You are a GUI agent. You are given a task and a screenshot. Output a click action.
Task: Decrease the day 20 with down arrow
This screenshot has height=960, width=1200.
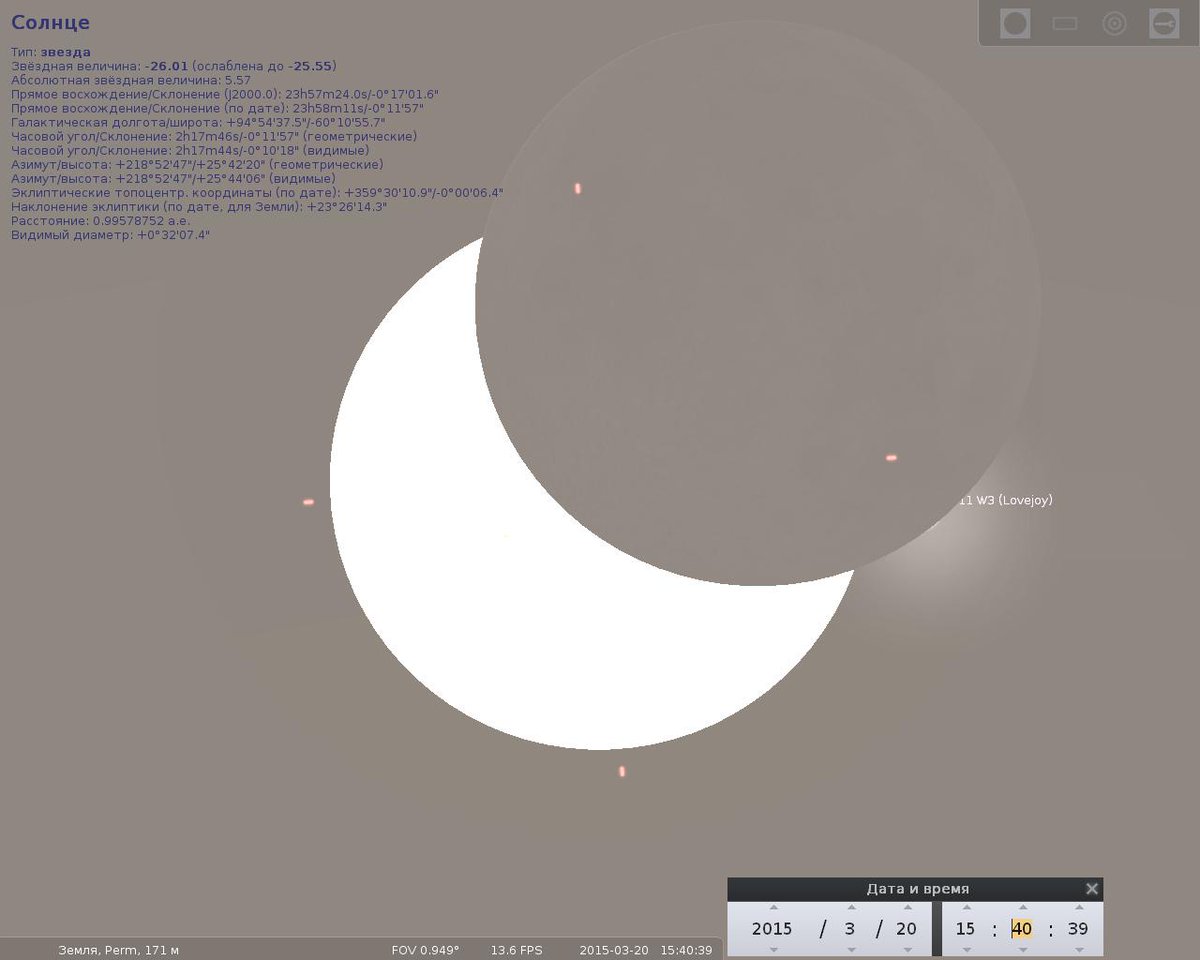[906, 949]
